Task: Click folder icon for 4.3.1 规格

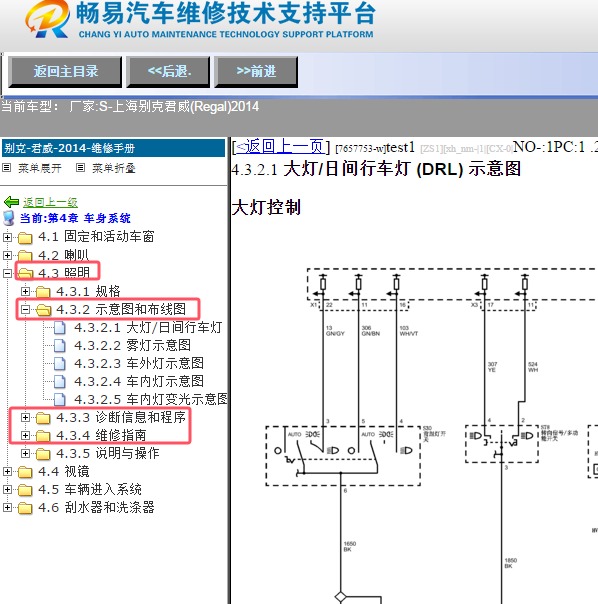Action: pos(43,292)
